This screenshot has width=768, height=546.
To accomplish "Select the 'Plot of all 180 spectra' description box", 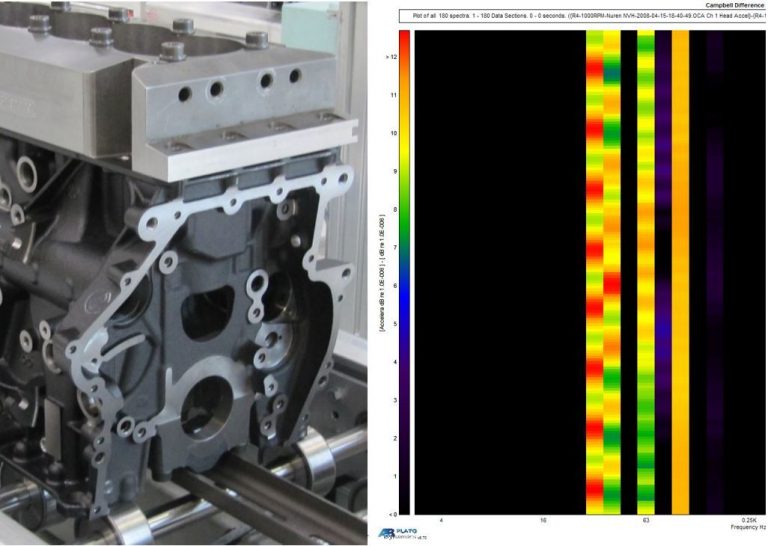I will (582, 16).
